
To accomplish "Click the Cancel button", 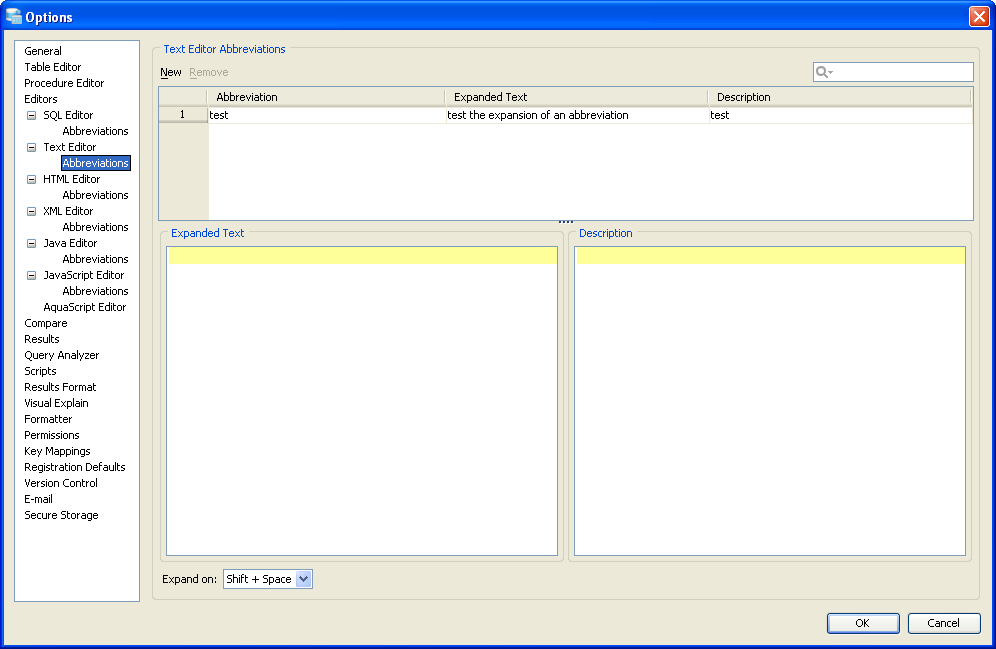I will point(943,623).
